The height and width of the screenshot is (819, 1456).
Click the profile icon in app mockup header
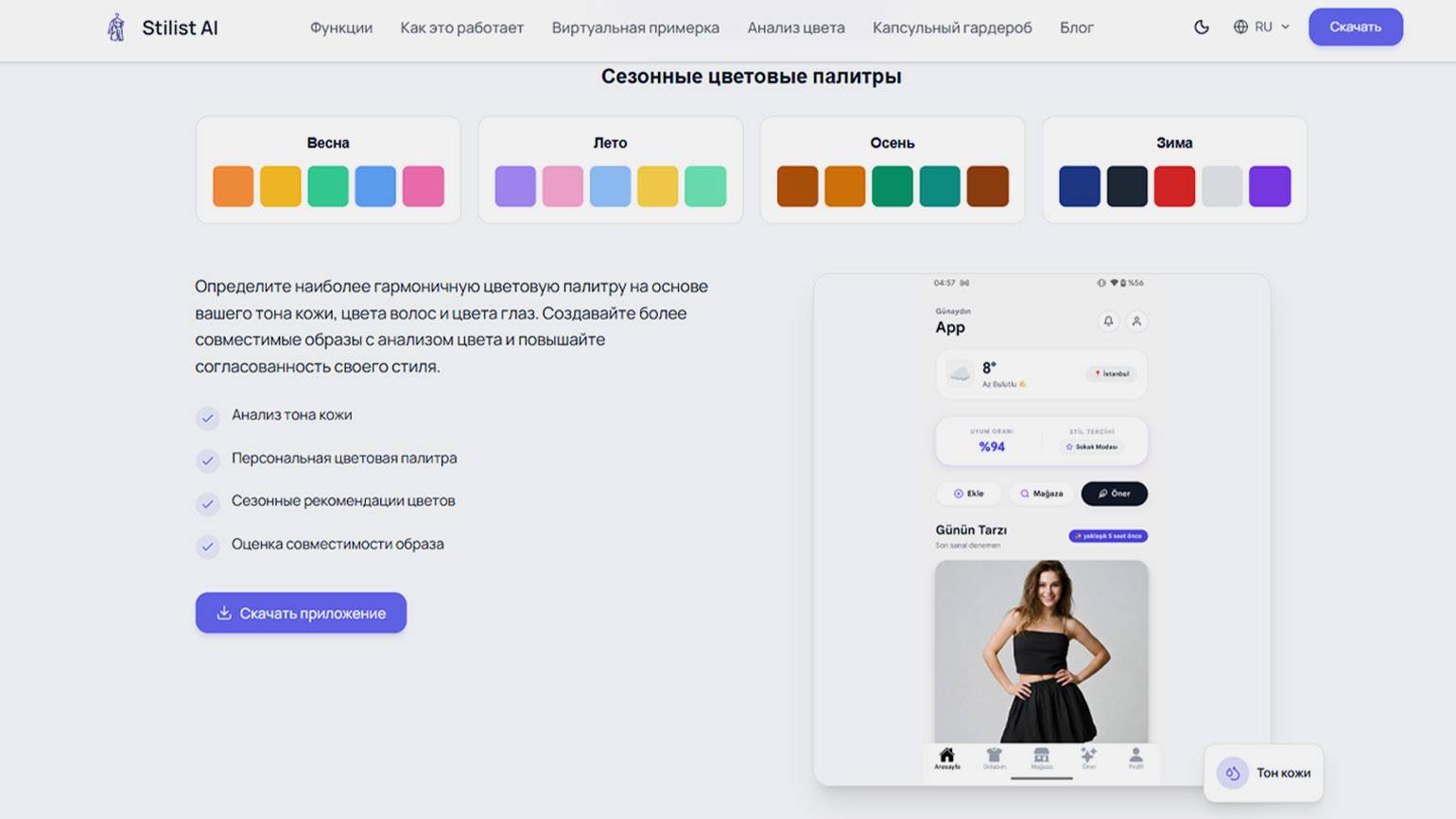click(x=1136, y=322)
